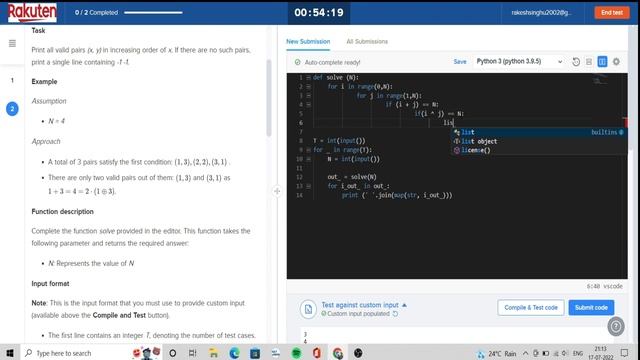Click the Auto-complete ready status
The image size is (640, 360).
coord(328,62)
